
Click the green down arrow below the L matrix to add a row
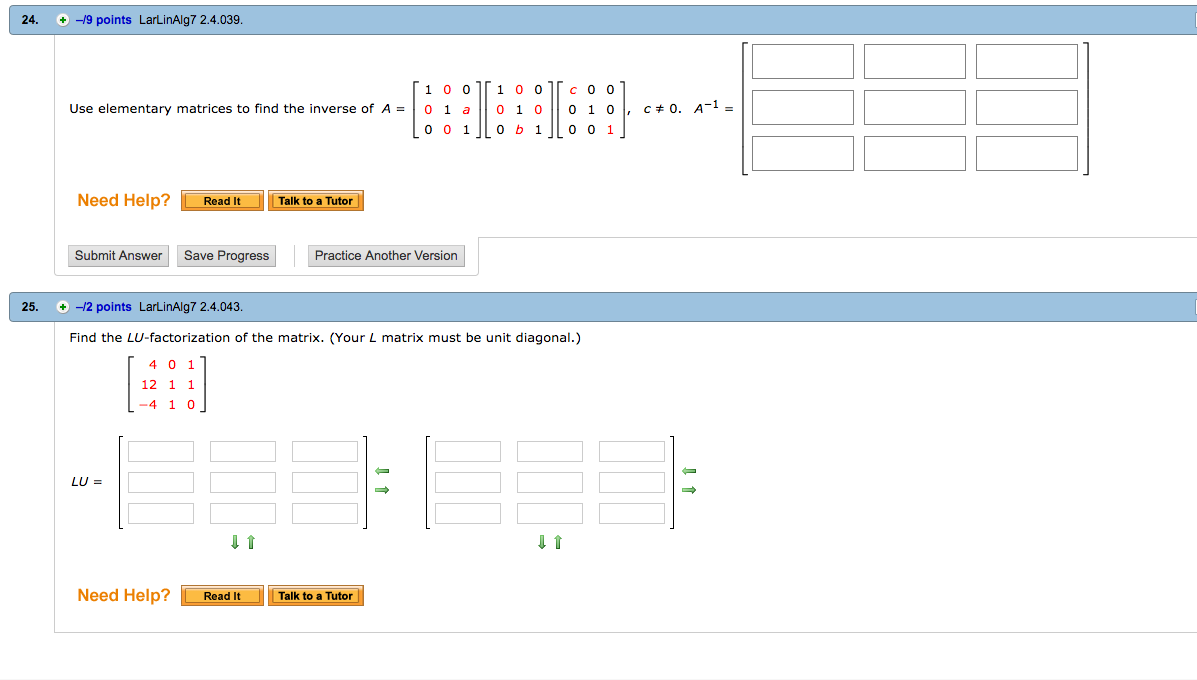tap(233, 541)
